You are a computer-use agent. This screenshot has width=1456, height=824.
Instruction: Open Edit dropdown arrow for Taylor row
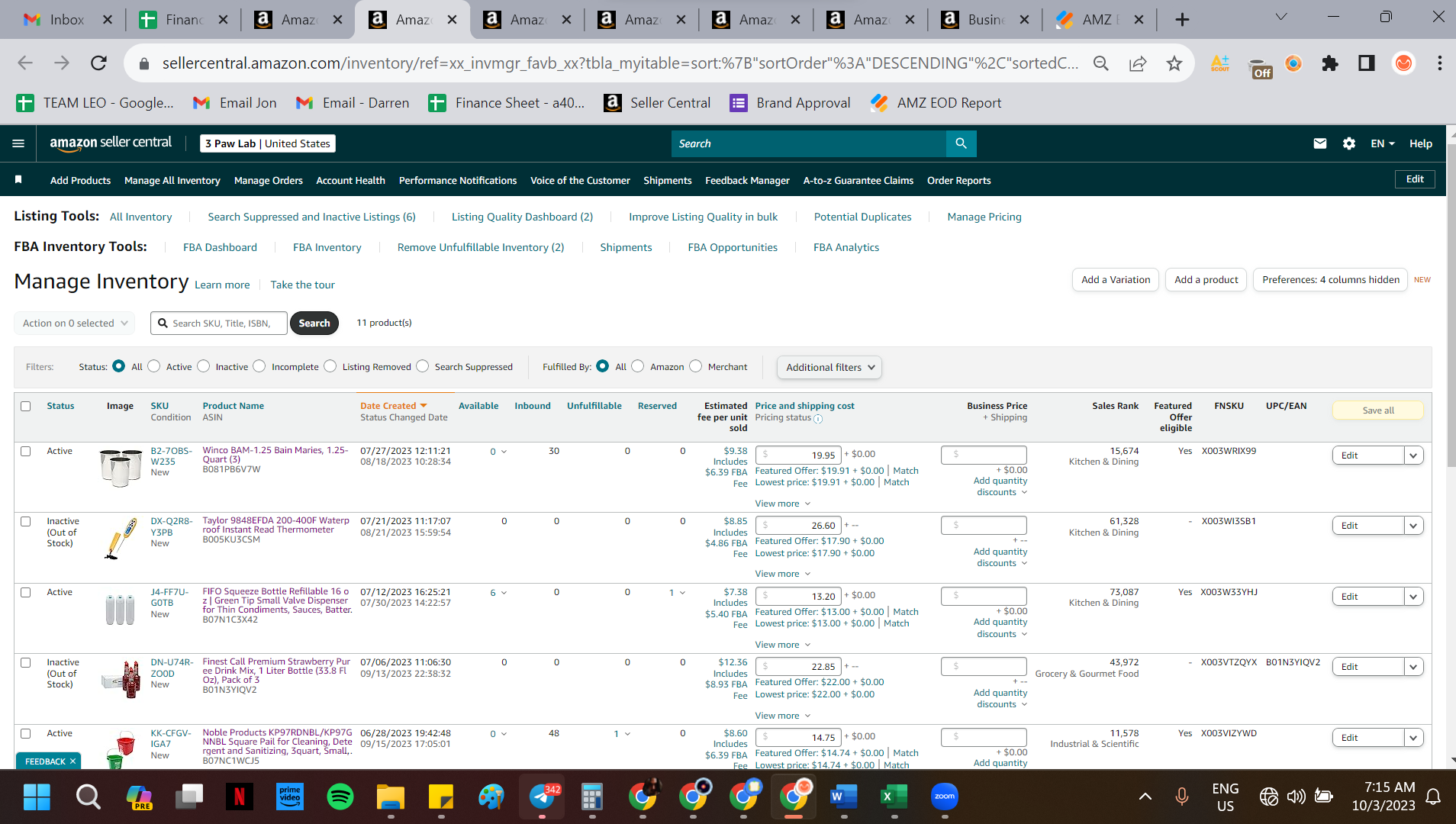(1413, 526)
